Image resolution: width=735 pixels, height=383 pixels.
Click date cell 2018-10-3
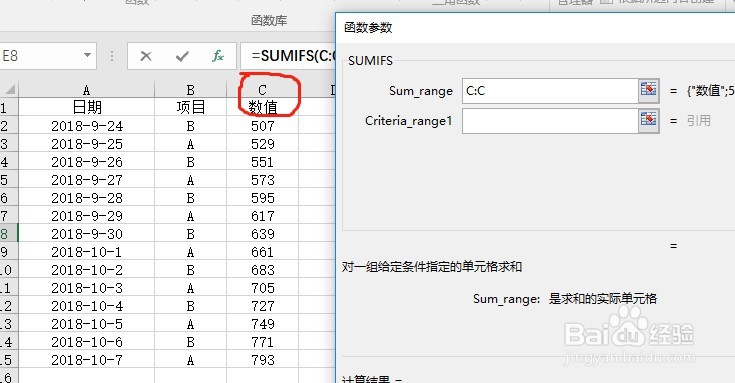click(x=86, y=287)
